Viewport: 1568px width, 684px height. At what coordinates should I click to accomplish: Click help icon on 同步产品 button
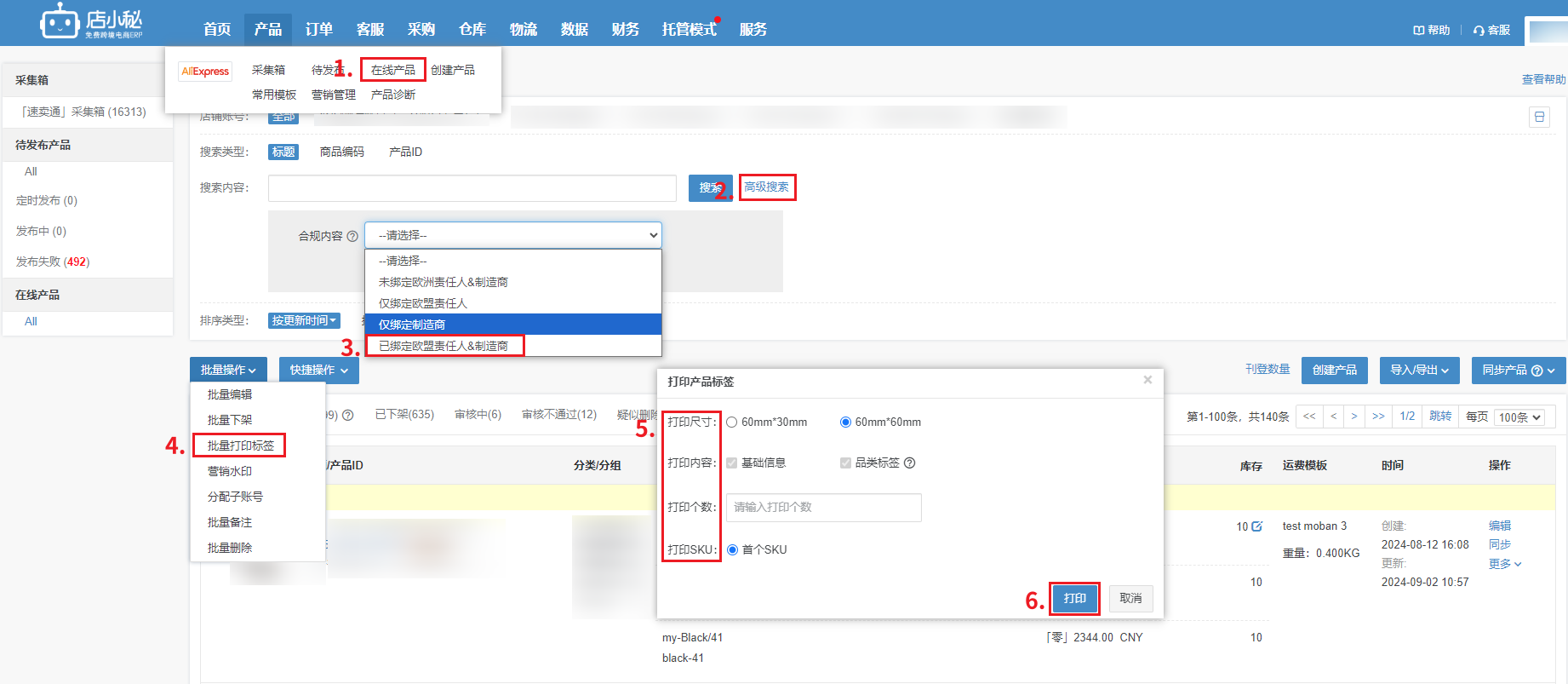(1537, 371)
